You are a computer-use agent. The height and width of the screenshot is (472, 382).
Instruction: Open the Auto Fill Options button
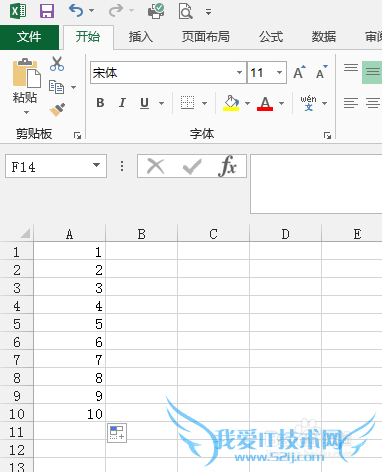117,433
